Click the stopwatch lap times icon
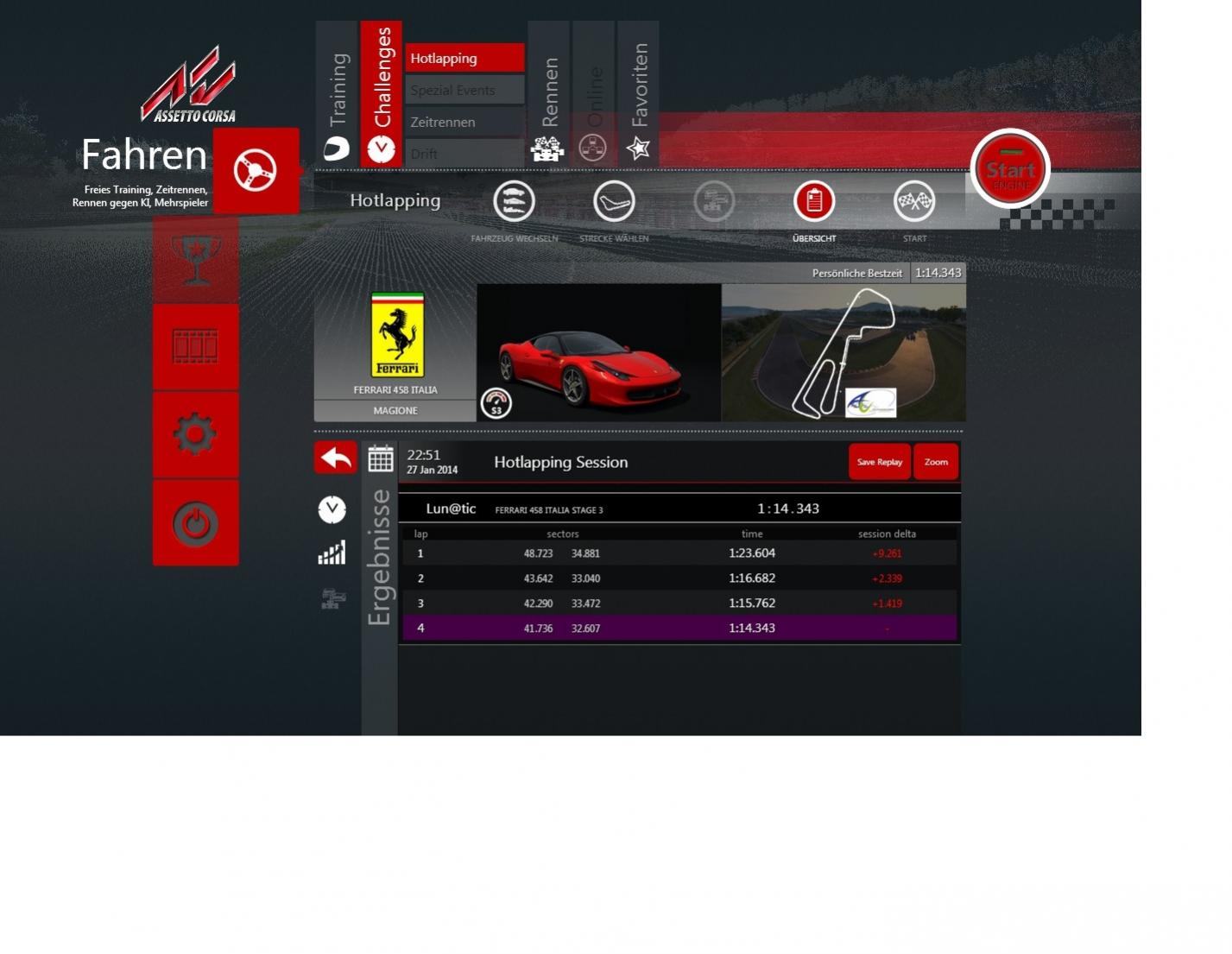Viewport: 1232px width, 954px height. click(332, 509)
